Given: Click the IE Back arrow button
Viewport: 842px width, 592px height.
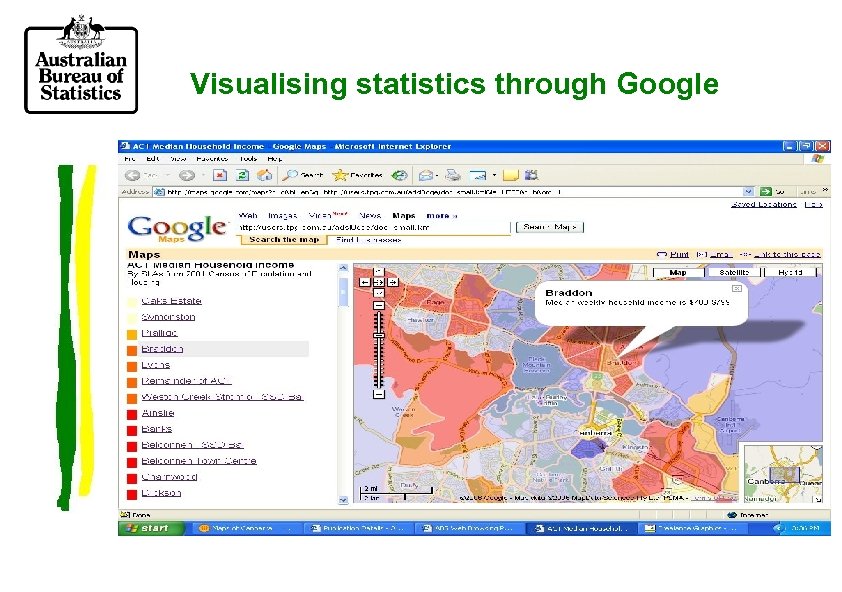Looking at the screenshot, I should [x=132, y=175].
